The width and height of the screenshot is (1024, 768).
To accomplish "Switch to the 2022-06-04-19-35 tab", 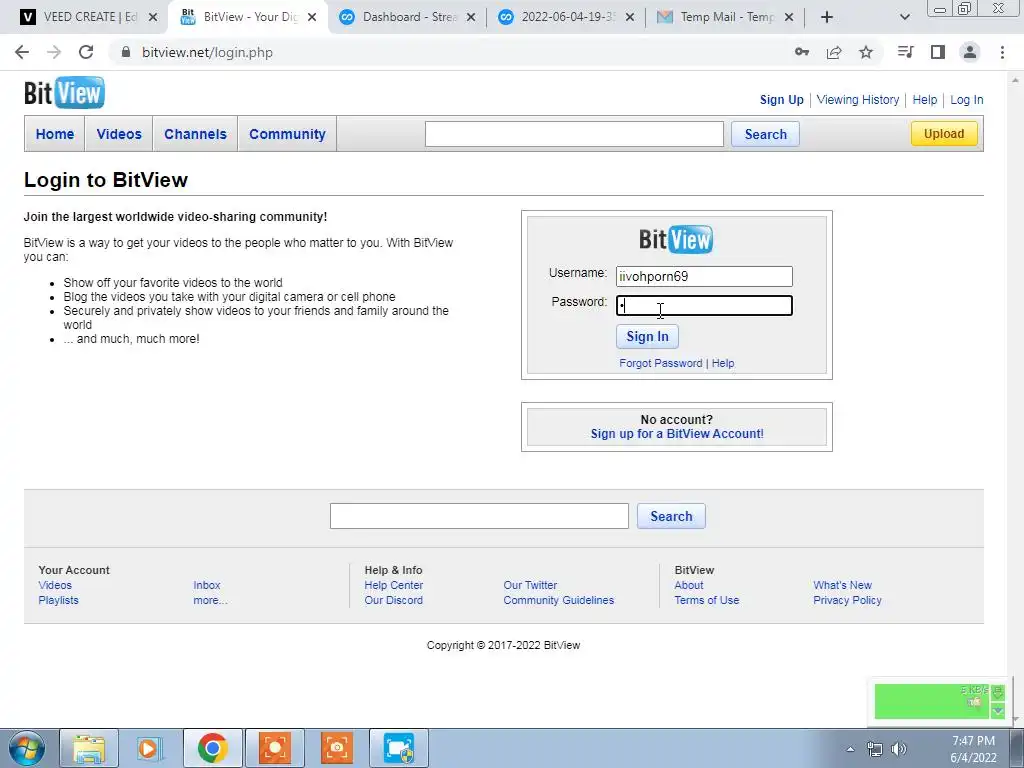I will [567, 17].
